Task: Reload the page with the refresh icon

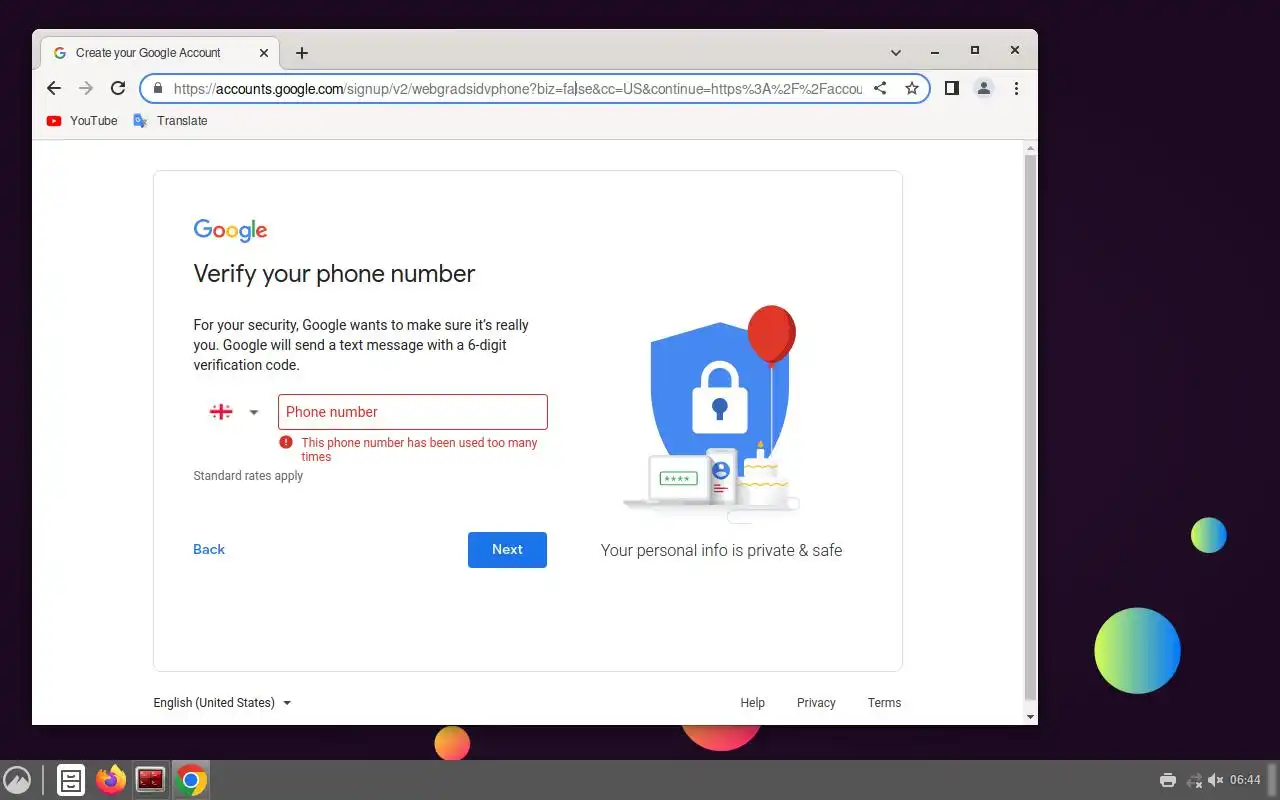Action: point(118,88)
